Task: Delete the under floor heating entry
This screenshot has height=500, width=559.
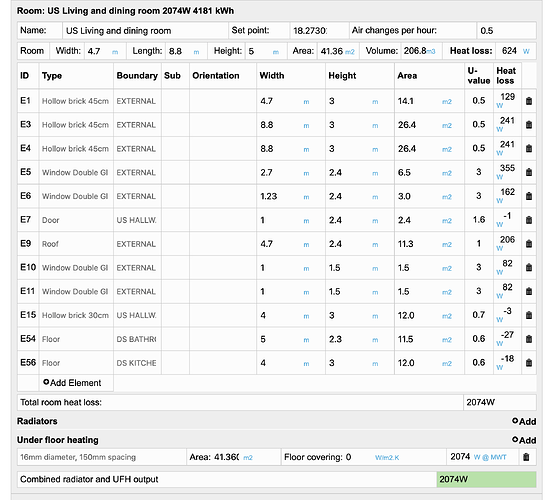Action: coord(526,457)
